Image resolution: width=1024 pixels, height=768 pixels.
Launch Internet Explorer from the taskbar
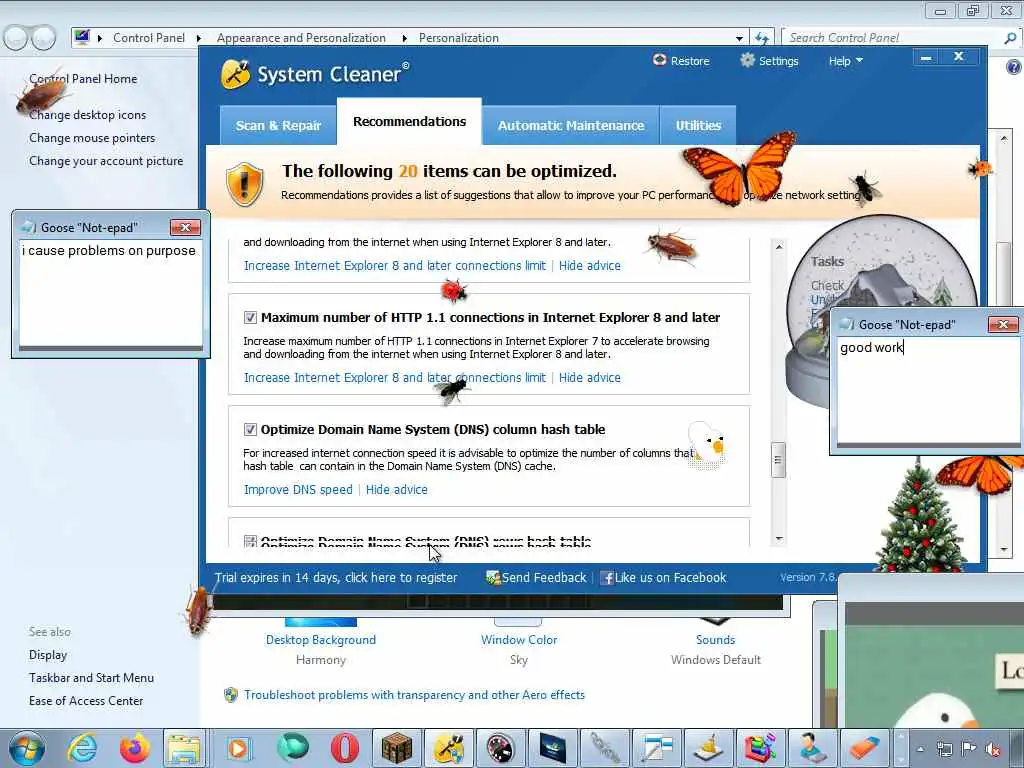(83, 748)
